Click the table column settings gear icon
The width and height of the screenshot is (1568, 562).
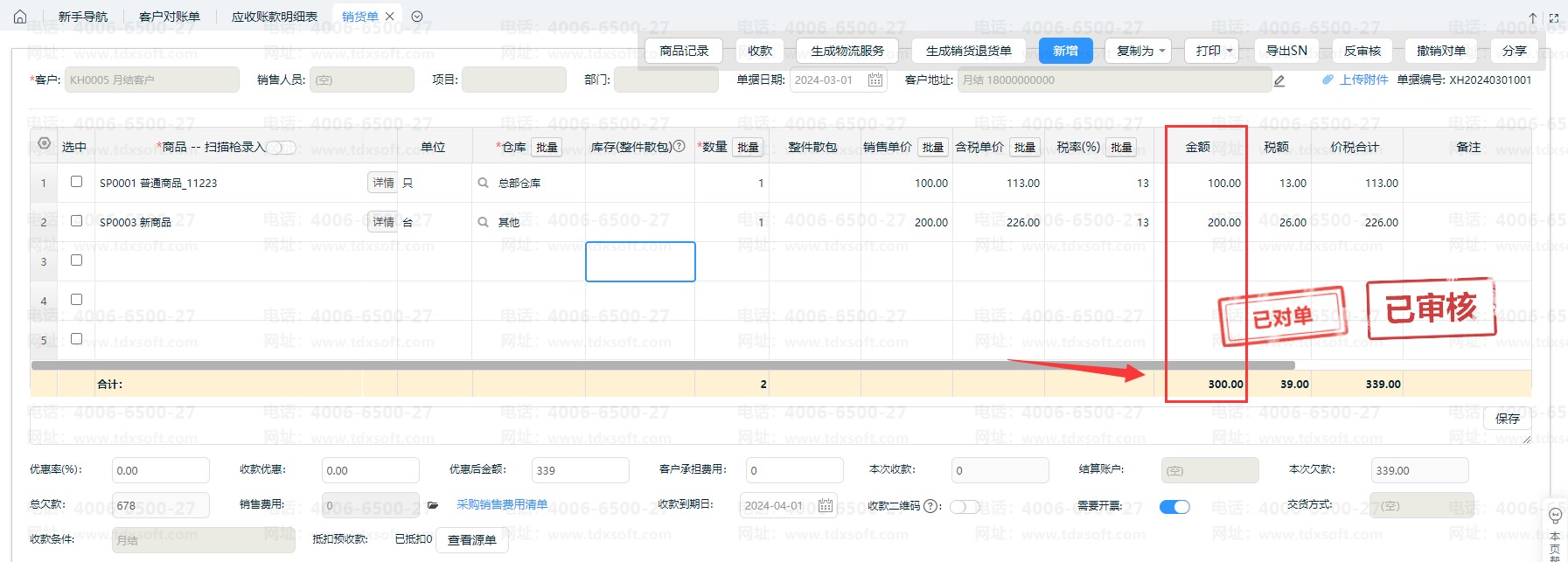click(44, 143)
